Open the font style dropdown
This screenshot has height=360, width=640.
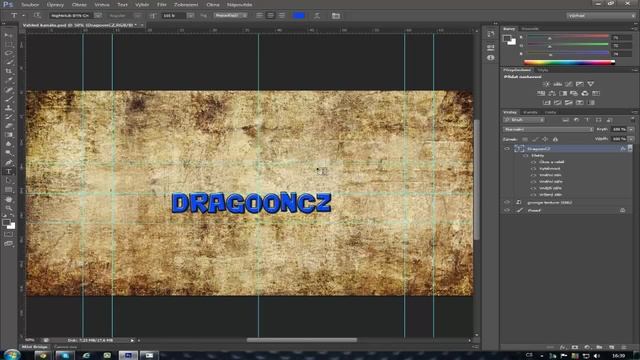[x=138, y=16]
